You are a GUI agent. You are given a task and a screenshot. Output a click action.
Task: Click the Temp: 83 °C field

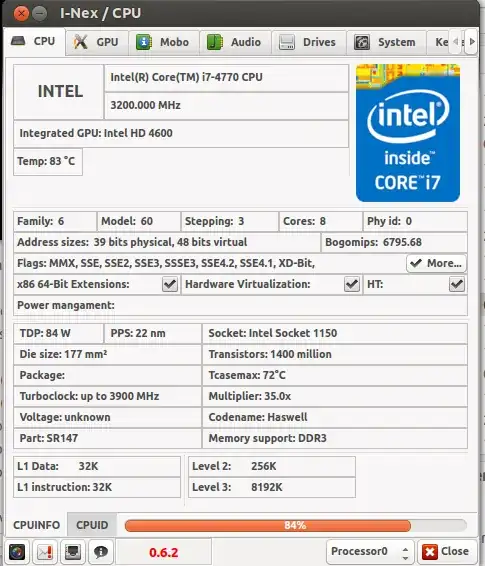tap(48, 161)
